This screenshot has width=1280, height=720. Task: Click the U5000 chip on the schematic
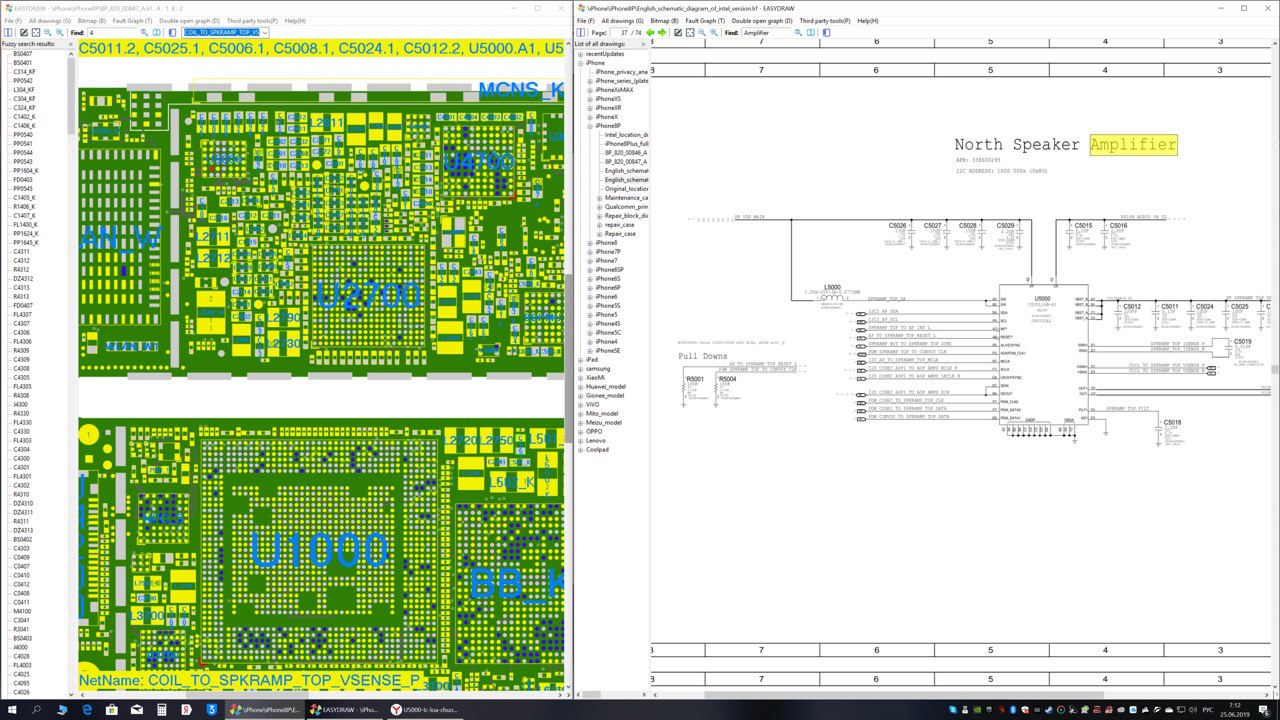coord(1041,357)
